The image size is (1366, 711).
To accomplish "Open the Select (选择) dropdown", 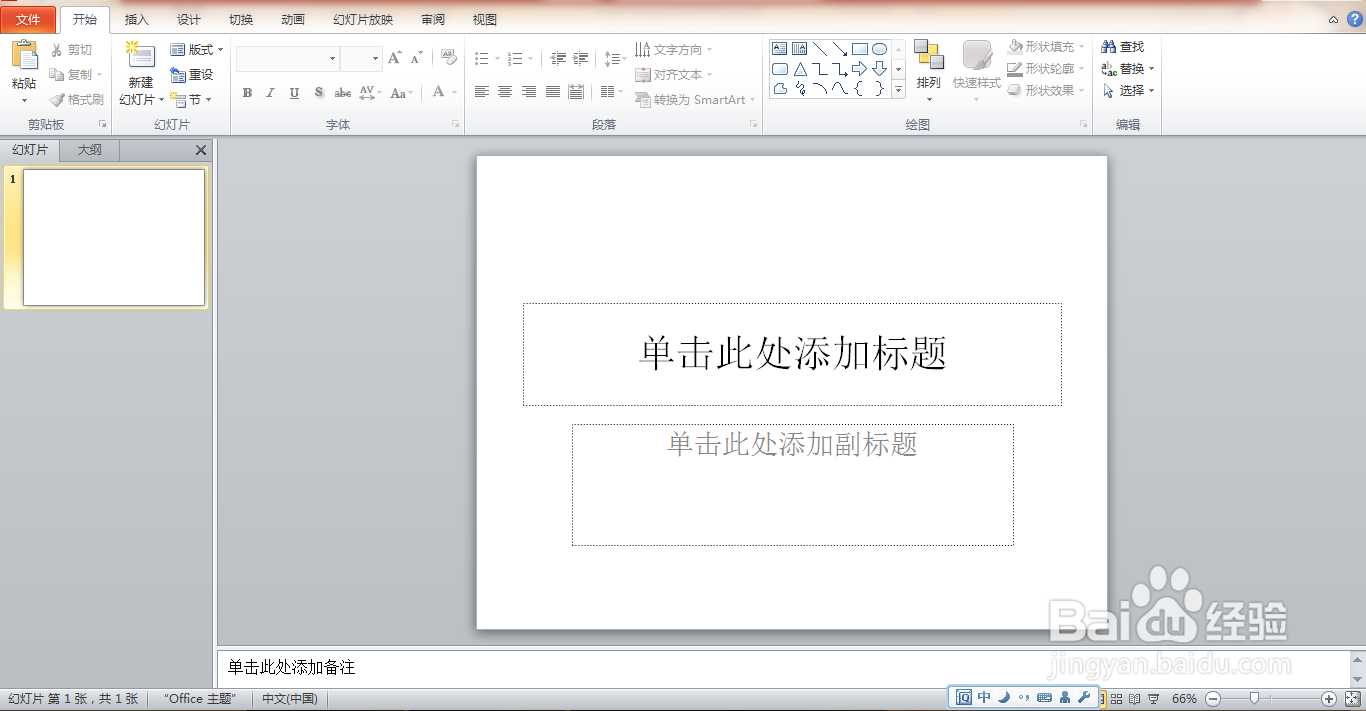I will click(1128, 91).
